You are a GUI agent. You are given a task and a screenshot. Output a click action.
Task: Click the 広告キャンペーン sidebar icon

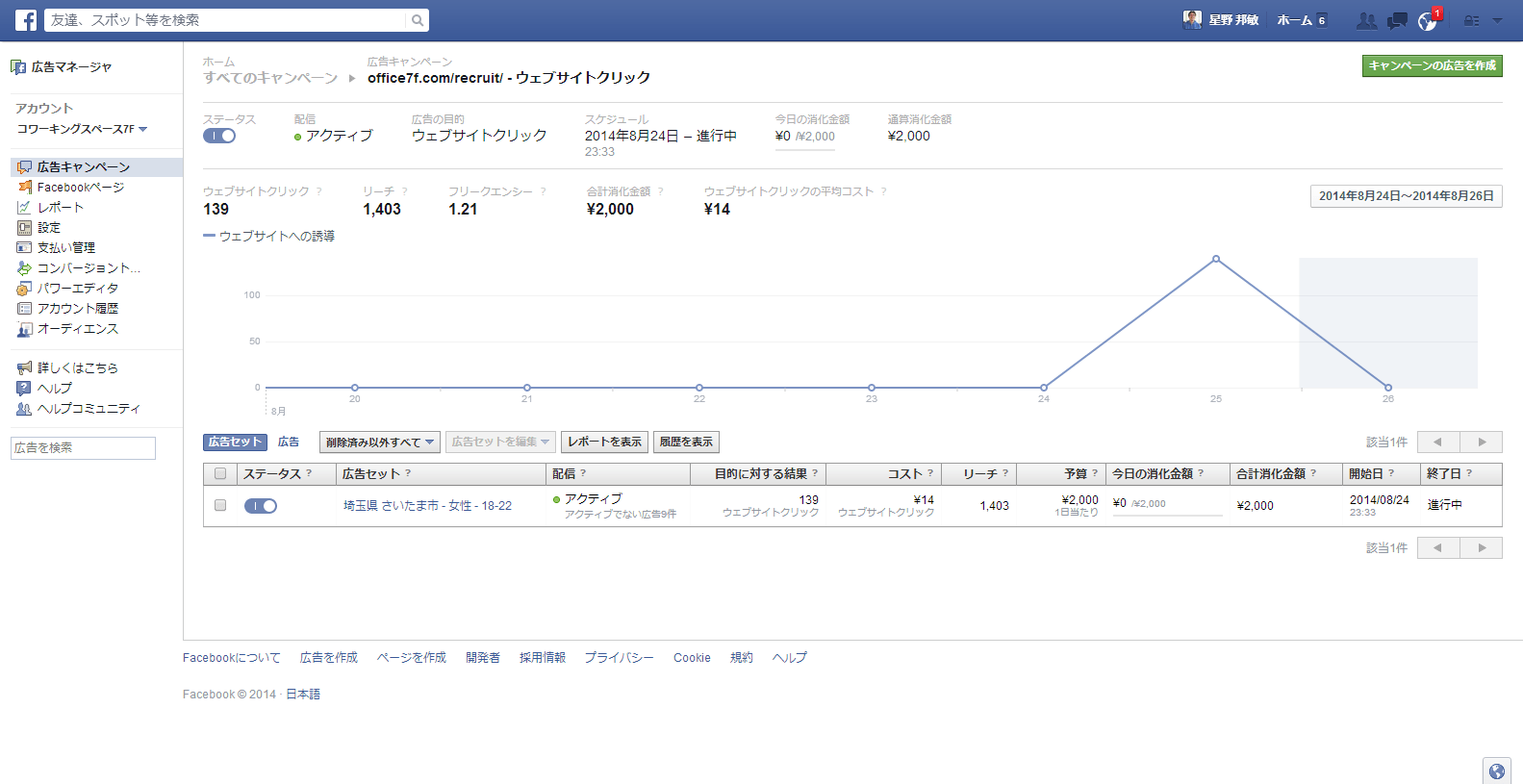tap(24, 167)
